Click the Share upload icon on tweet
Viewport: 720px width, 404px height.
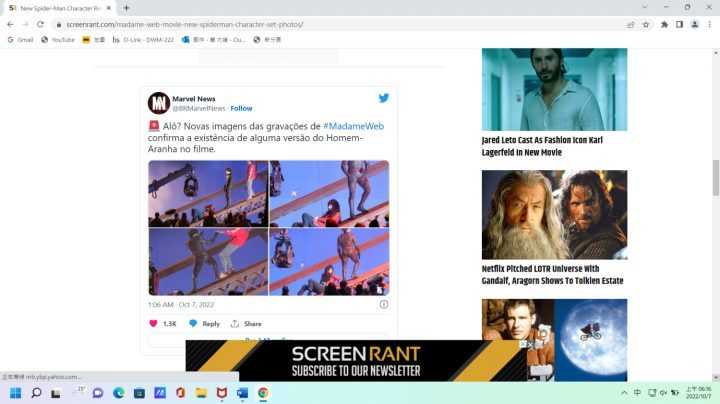tap(235, 323)
